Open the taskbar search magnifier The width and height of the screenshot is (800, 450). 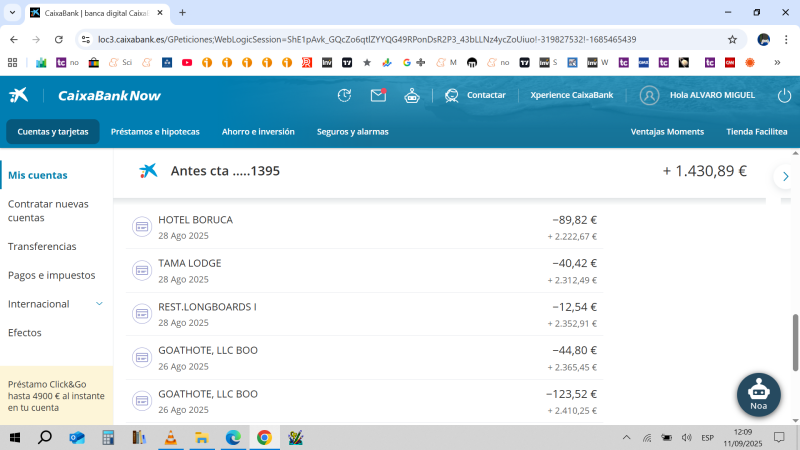(x=45, y=438)
